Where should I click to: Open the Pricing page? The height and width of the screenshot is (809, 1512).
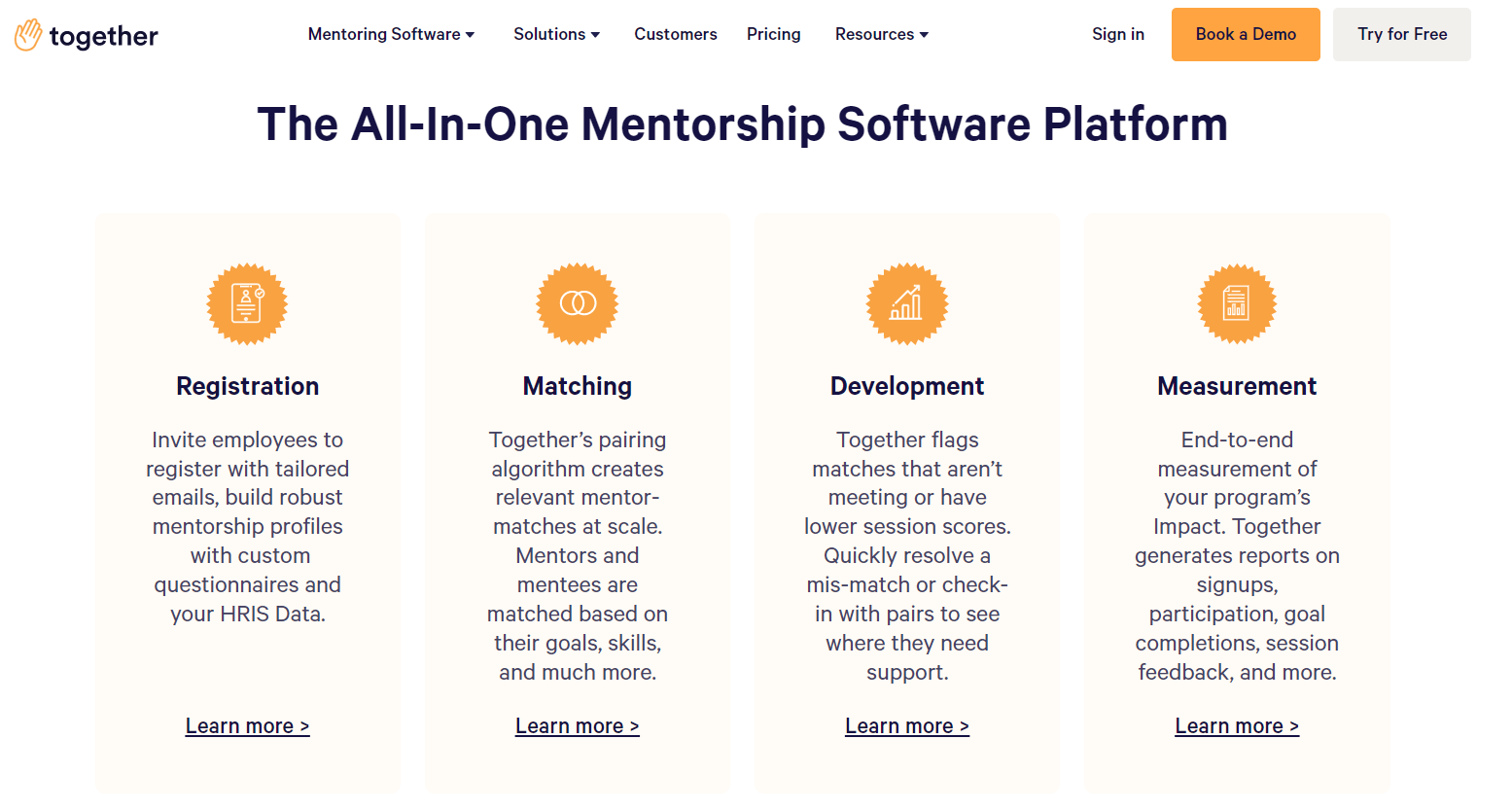point(774,34)
